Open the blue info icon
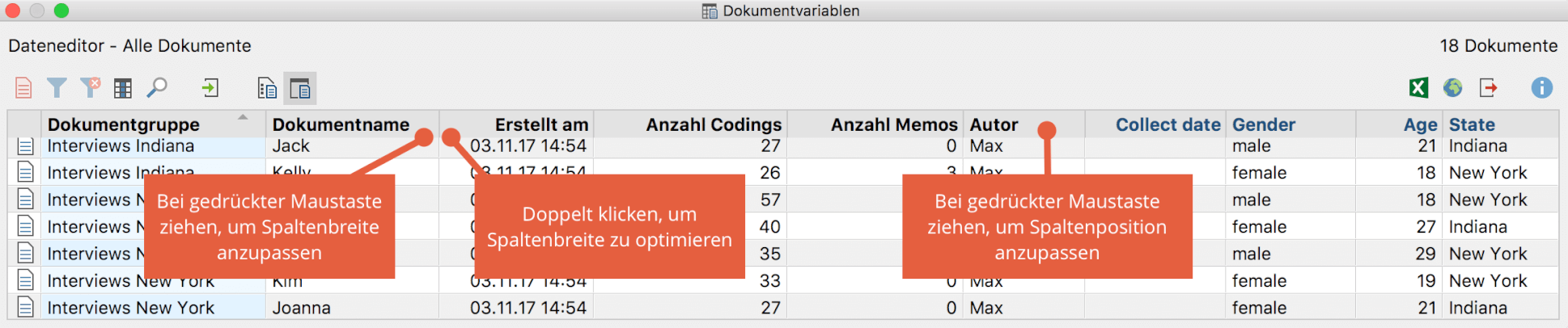This screenshot has height=328, width=1568. pyautogui.click(x=1542, y=87)
